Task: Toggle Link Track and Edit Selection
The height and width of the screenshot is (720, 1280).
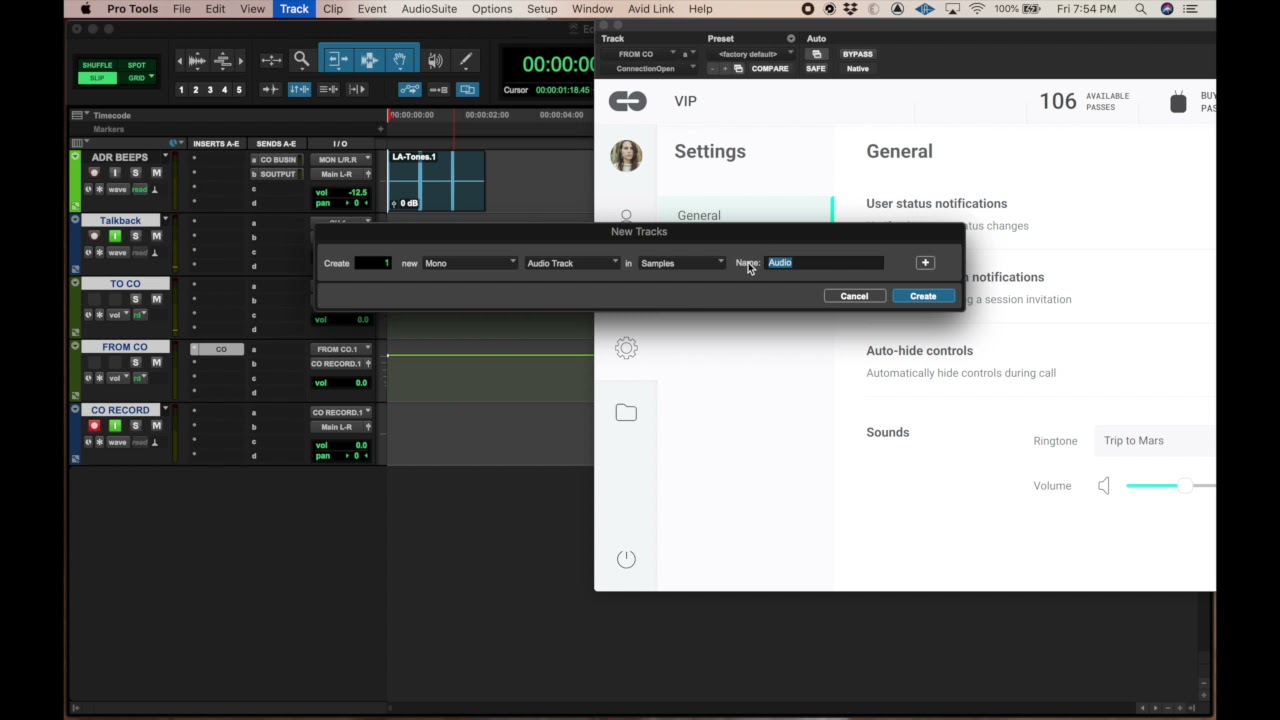Action: [328, 90]
